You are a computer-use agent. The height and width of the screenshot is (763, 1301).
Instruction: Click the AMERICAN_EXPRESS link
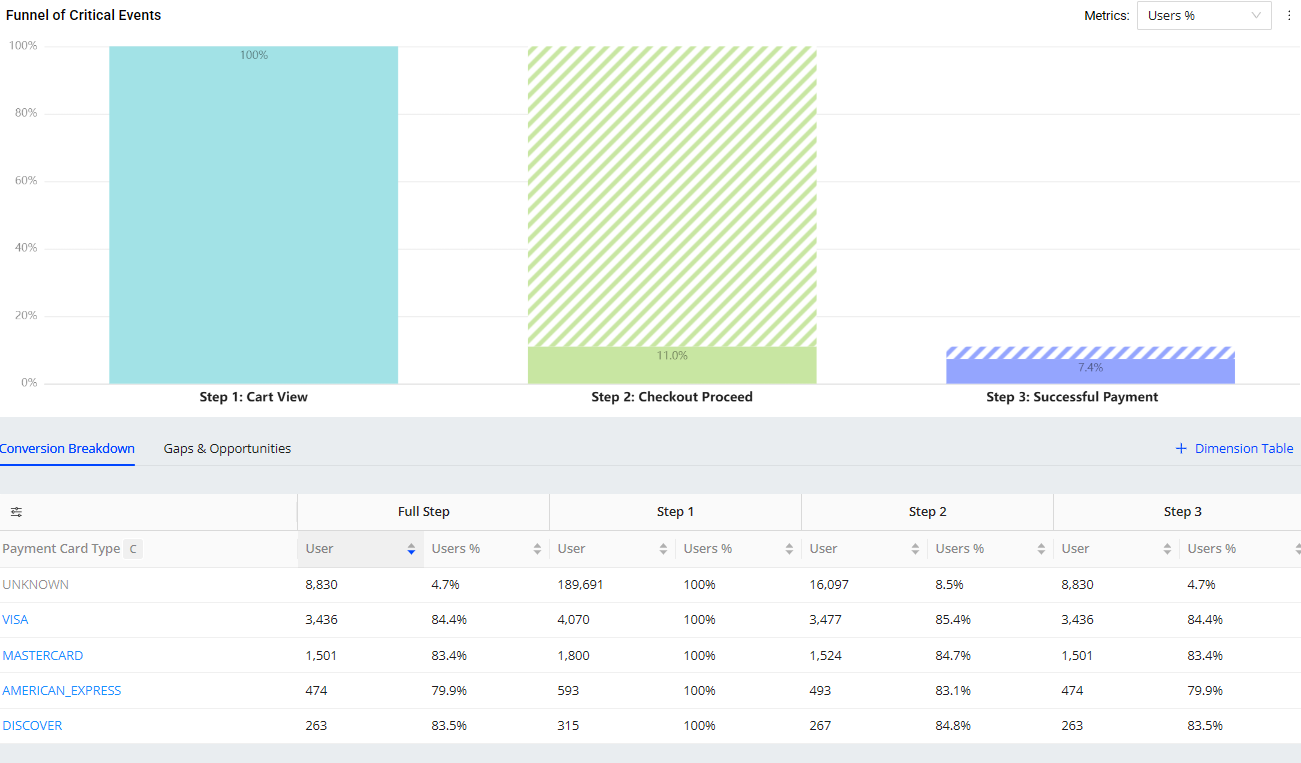click(x=62, y=691)
